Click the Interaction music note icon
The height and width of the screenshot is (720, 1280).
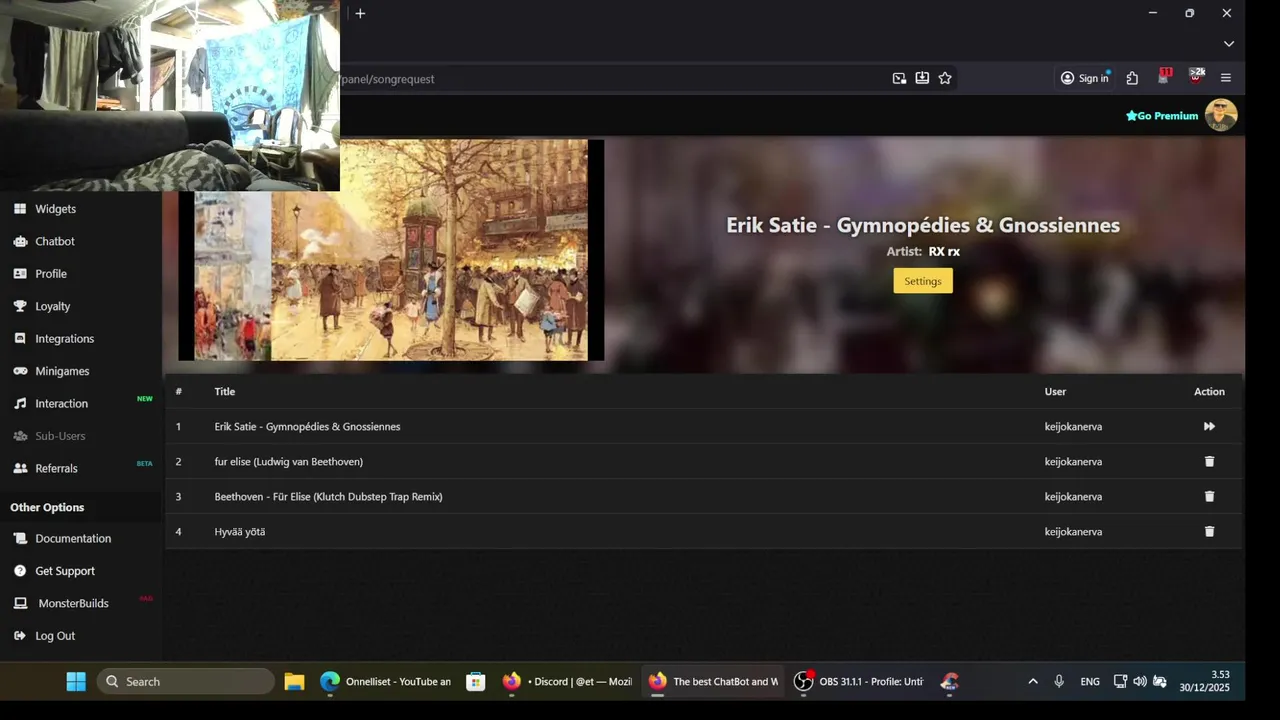[20, 404]
